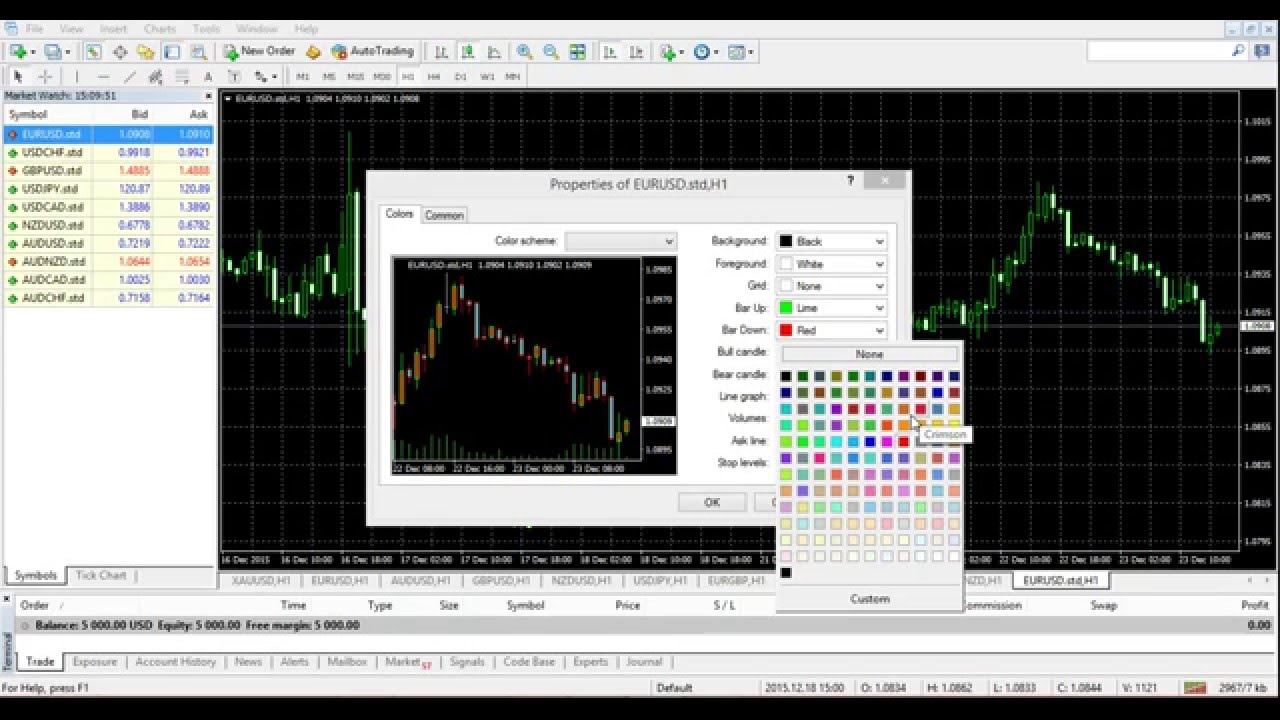Open the Indicators list icon
The image size is (1280, 720).
pos(668,52)
